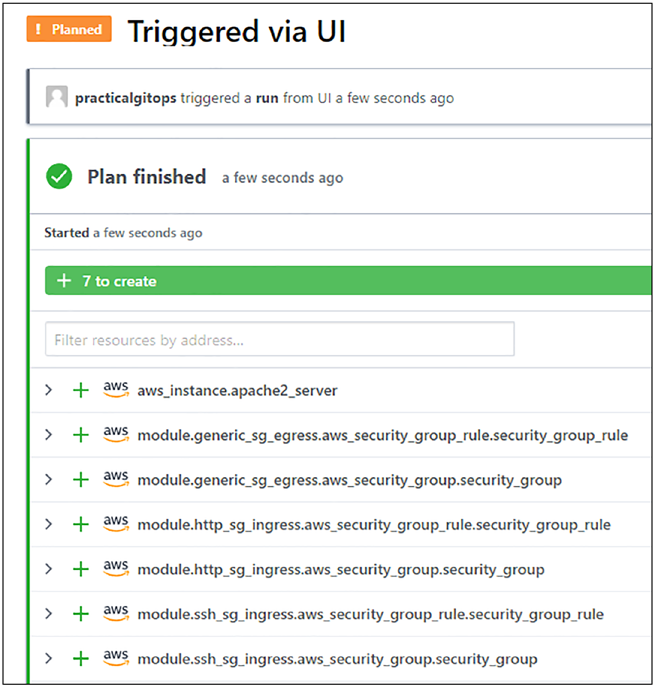Click green plus for ssh_sg_ingress security_group_rule
Viewport: 655px width, 687px height.
point(81,613)
